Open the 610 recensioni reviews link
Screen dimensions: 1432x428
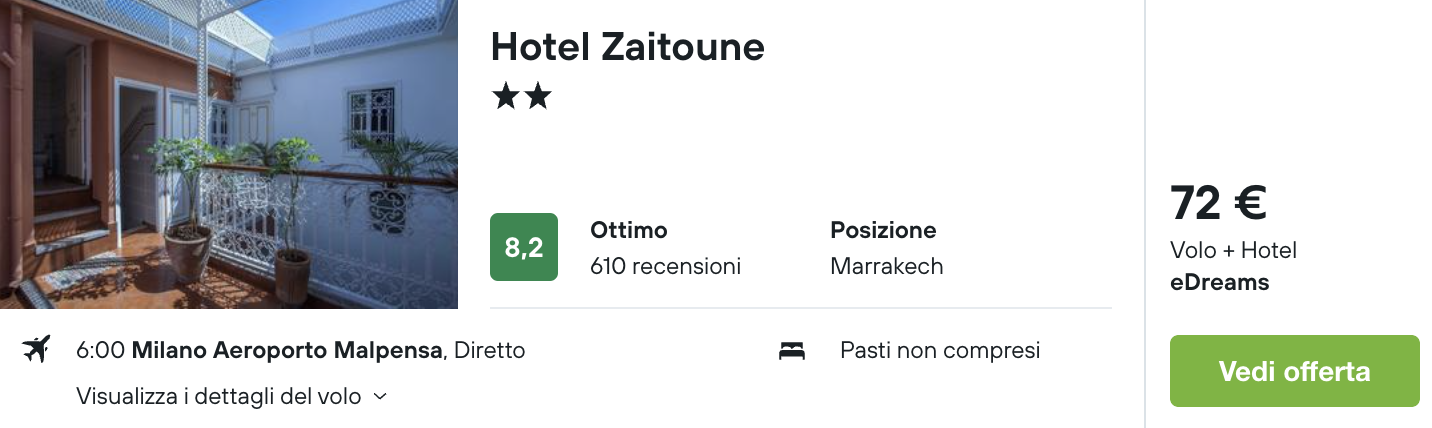(665, 266)
